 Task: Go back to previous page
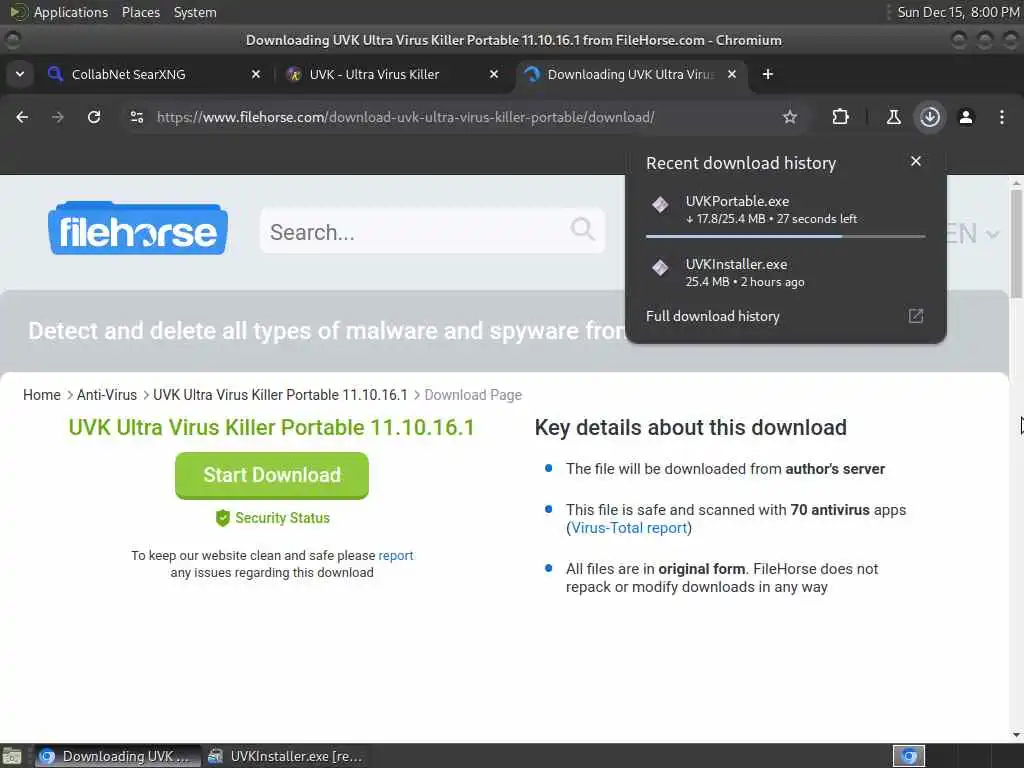tap(22, 117)
